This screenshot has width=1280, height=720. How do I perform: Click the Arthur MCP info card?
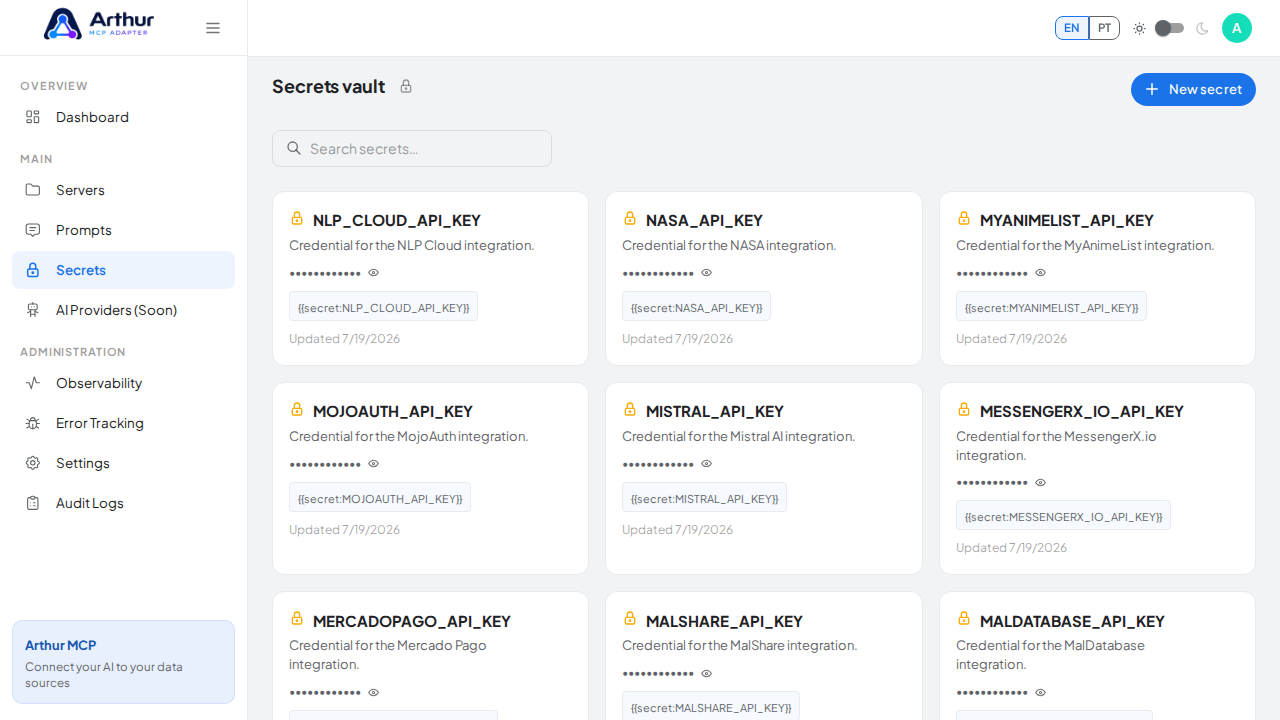tap(123, 662)
